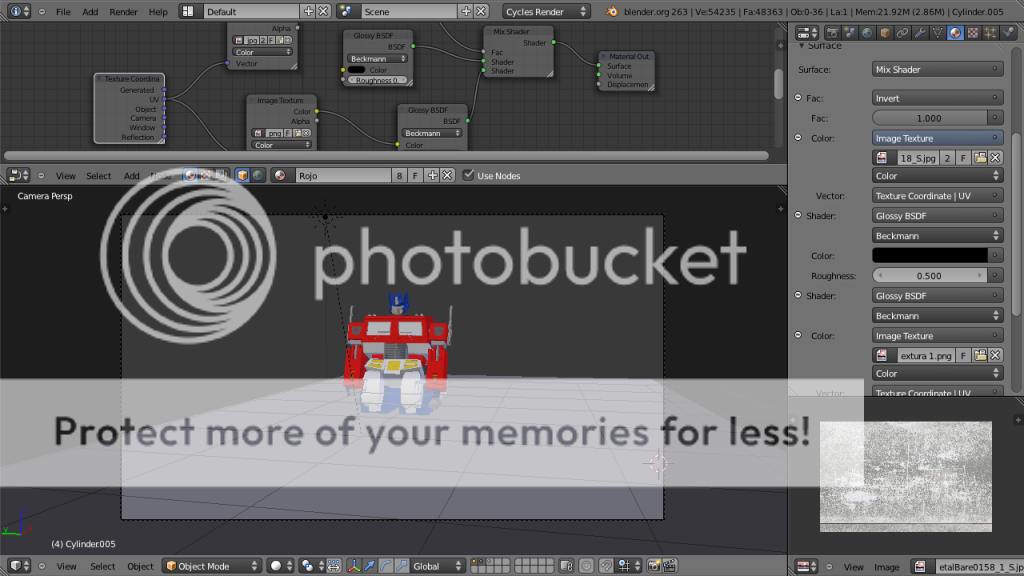1024x576 pixels.
Task: Open the World properties tab
Action: click(x=867, y=33)
